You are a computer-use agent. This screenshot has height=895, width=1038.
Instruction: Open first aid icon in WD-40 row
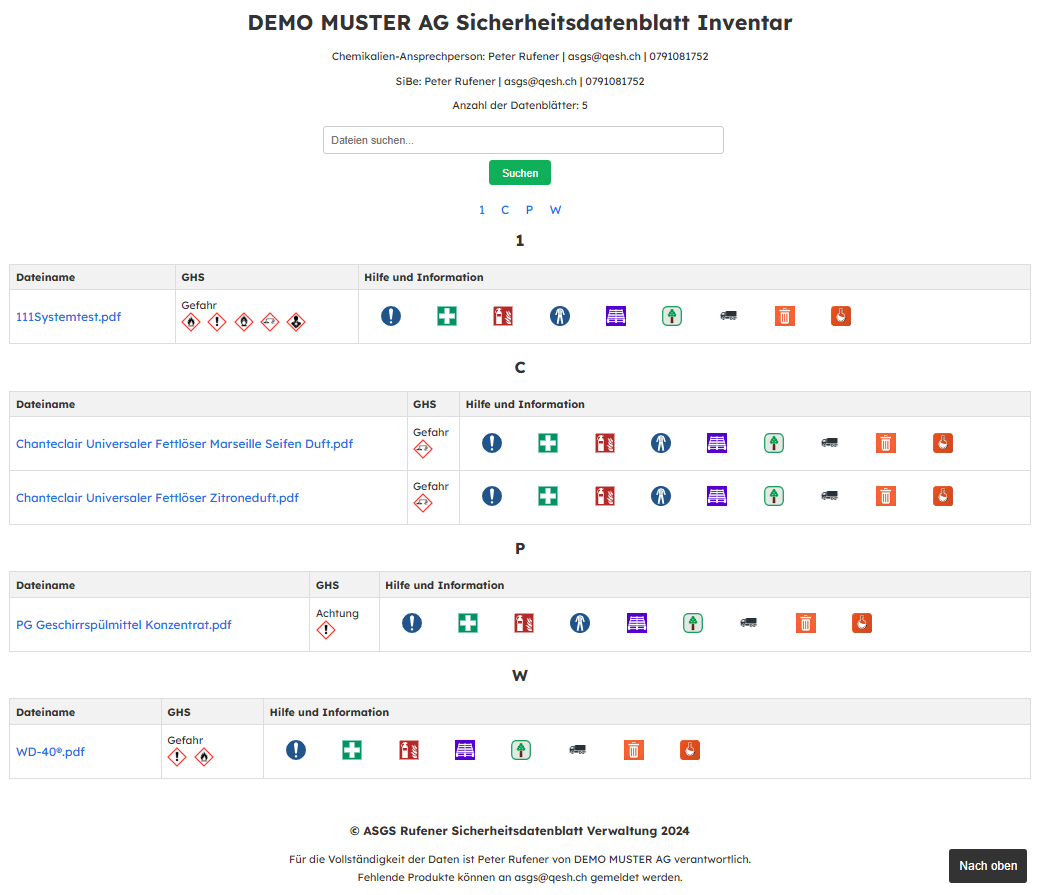(x=352, y=750)
